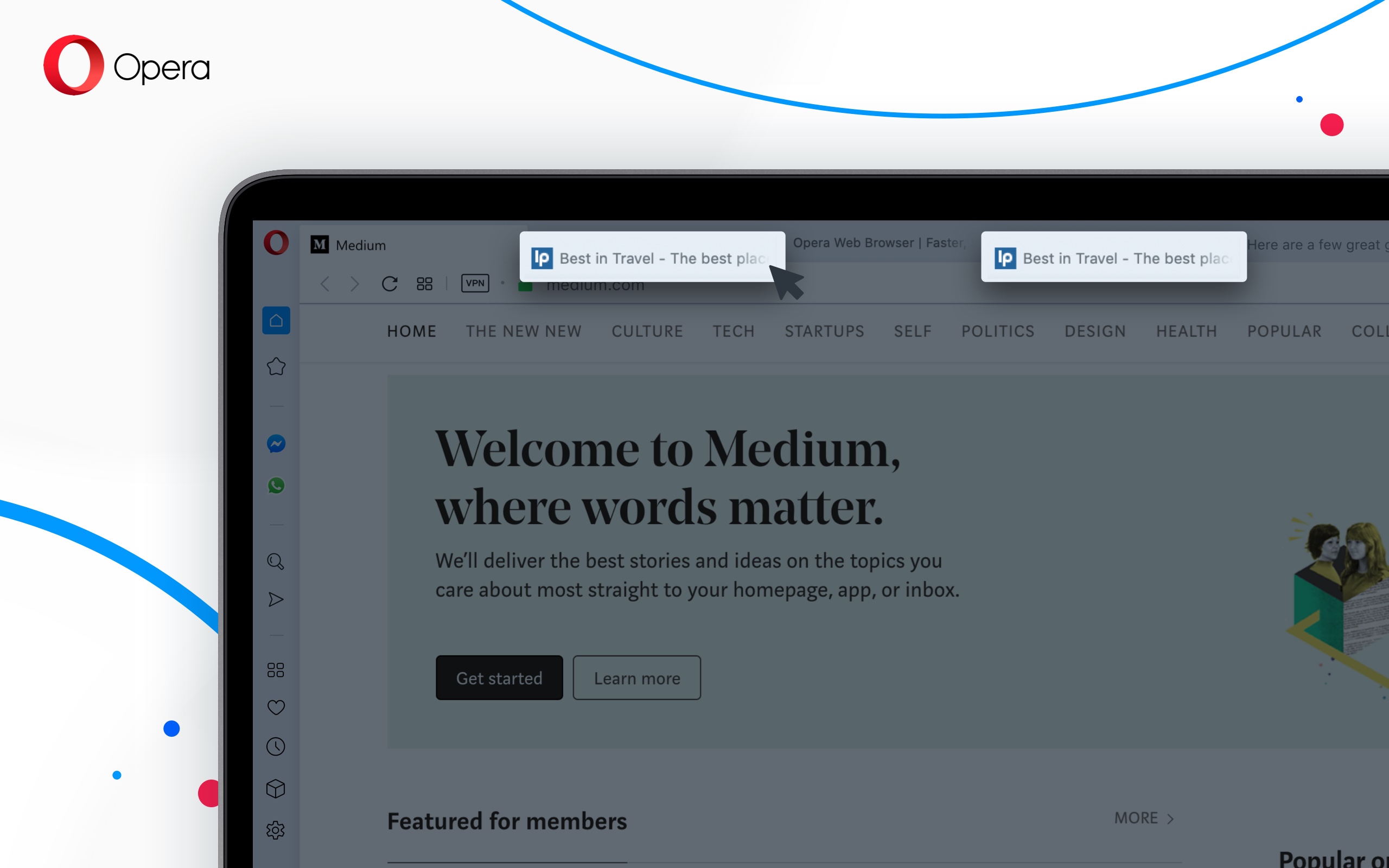Open WhatsApp in sidebar
1389x868 pixels.
(x=276, y=486)
